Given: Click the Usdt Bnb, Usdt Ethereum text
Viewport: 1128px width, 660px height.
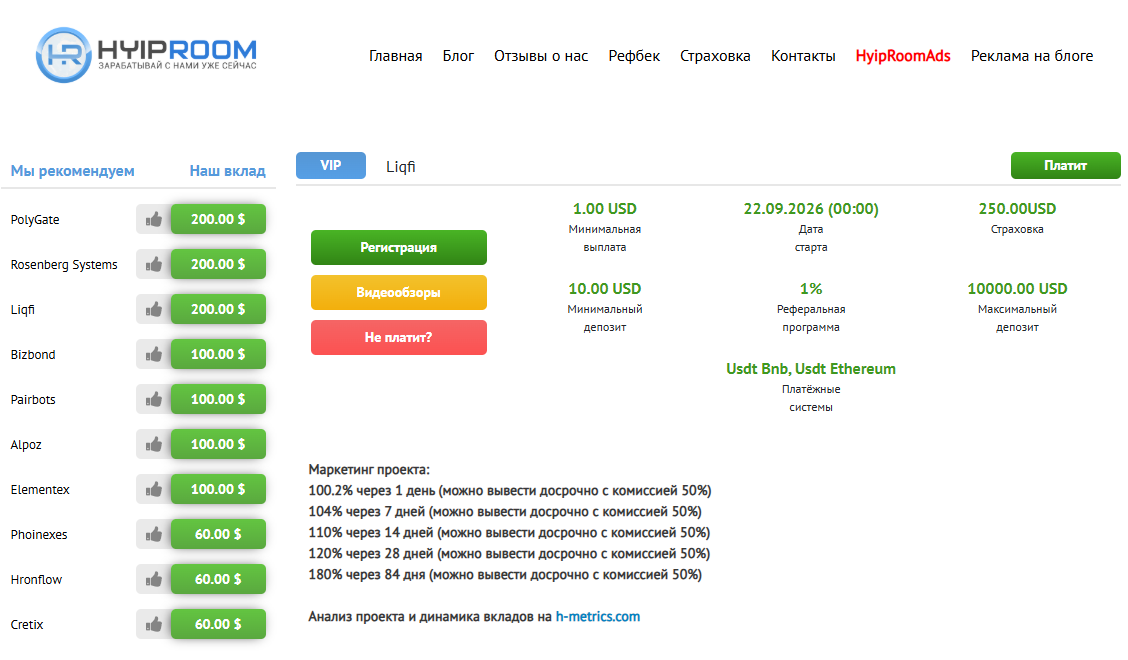Looking at the screenshot, I should (811, 369).
